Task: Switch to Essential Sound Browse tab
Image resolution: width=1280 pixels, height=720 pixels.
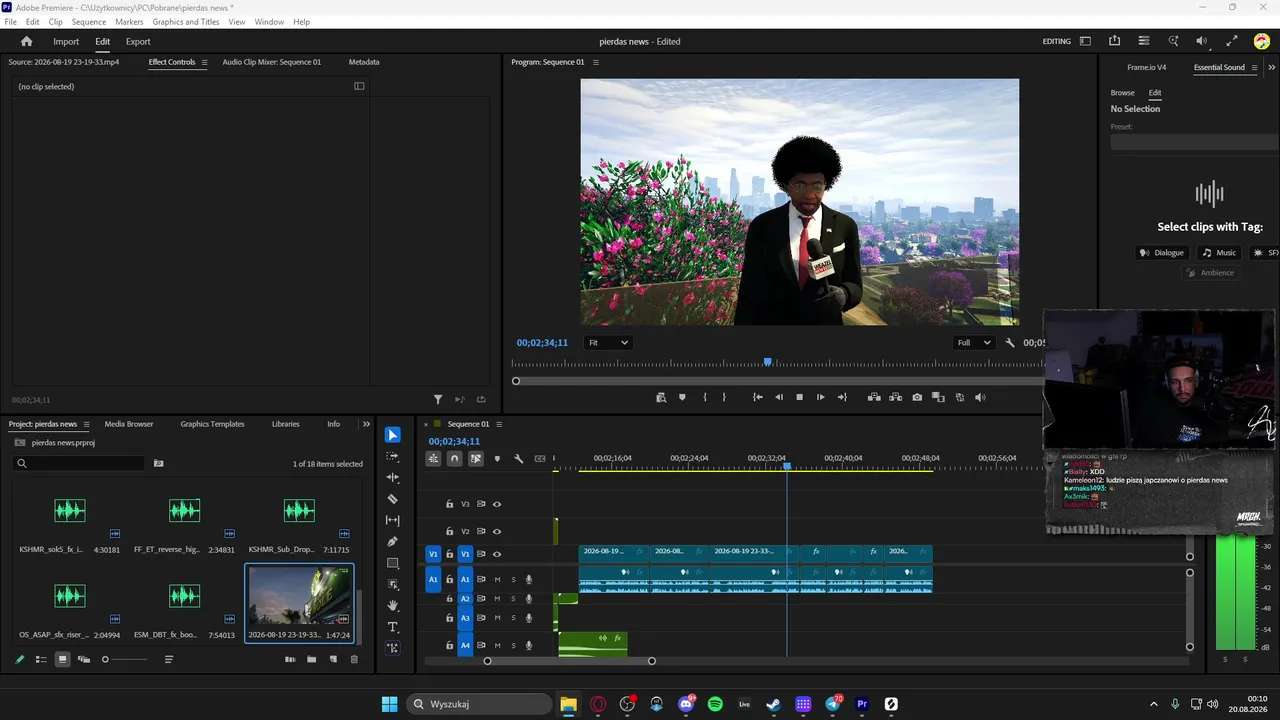Action: [1123, 93]
